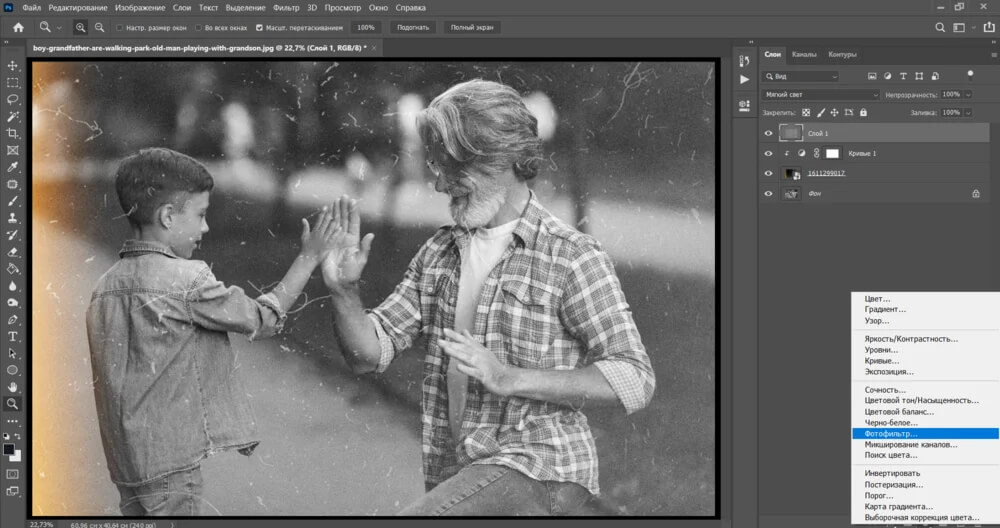
Task: Choose the zoom-out magnifier in options bar
Action: click(x=98, y=27)
